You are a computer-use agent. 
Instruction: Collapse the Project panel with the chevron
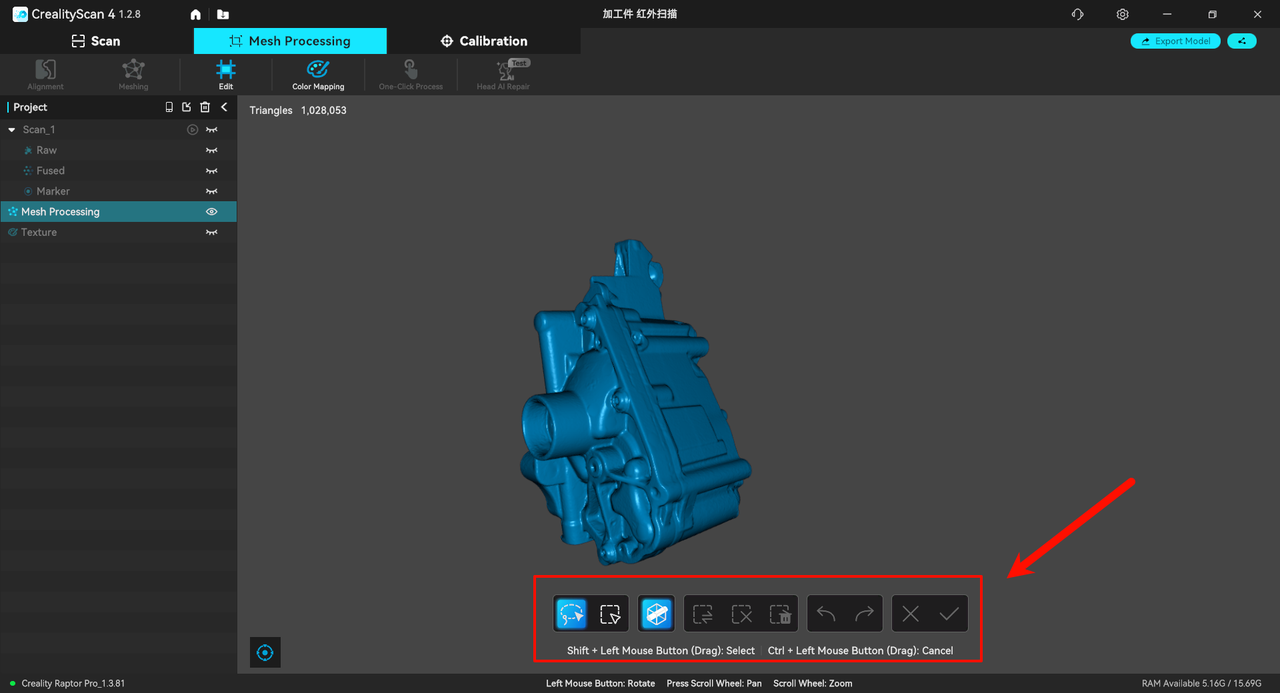pyautogui.click(x=224, y=107)
